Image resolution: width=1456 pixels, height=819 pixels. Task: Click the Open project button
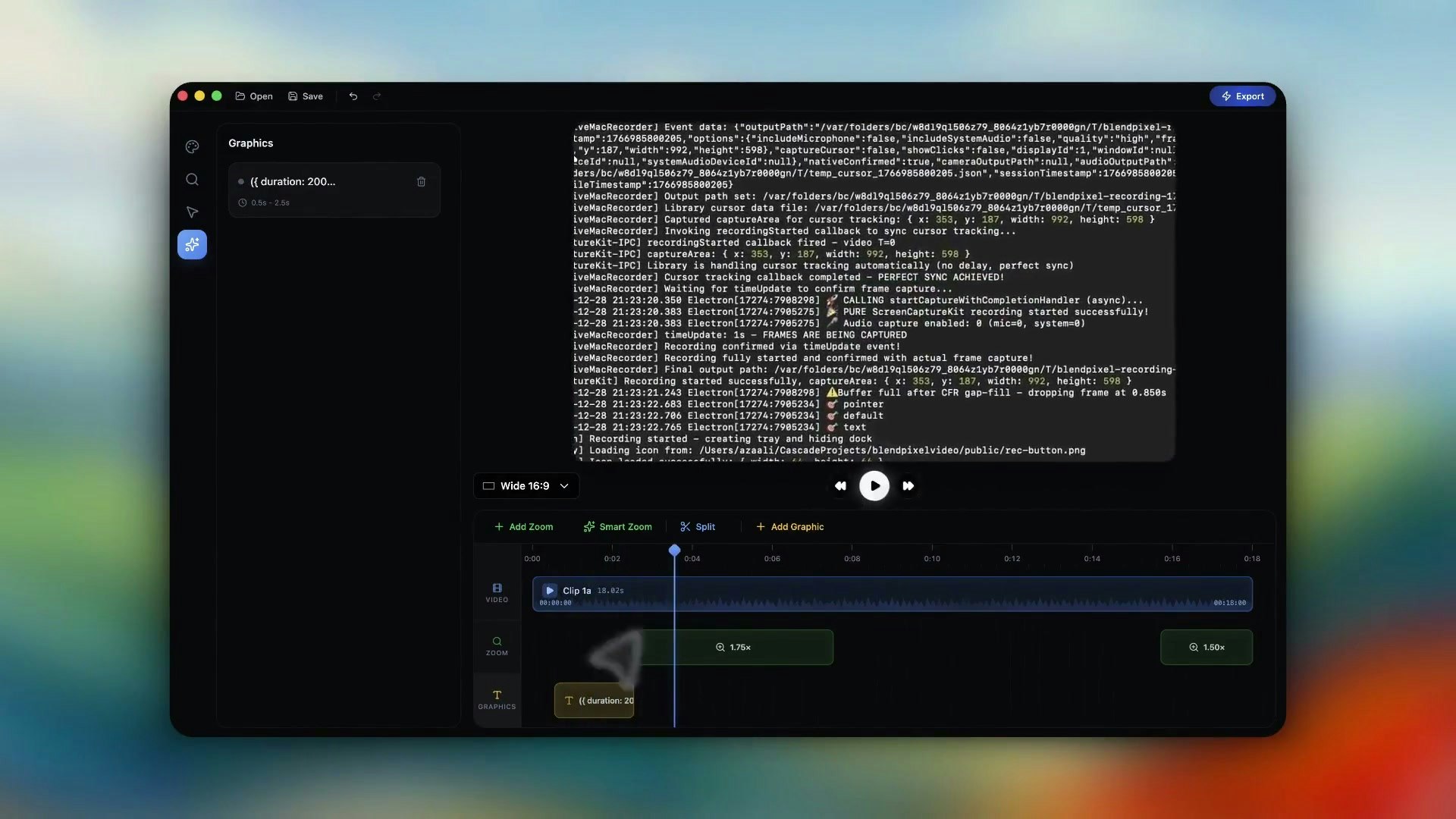pos(254,96)
